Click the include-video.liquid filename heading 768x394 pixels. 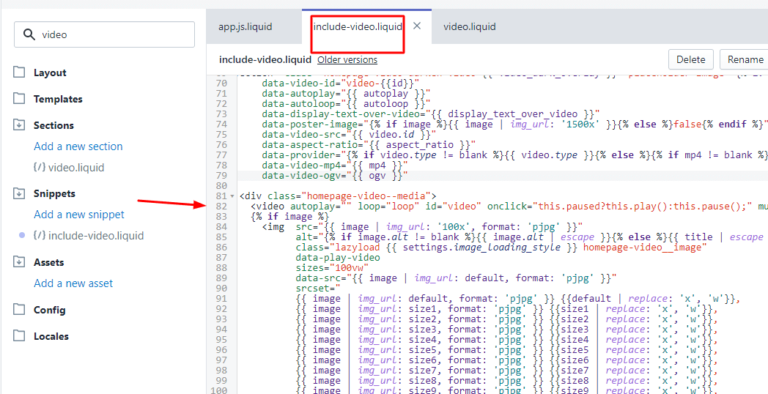pyautogui.click(x=265, y=60)
